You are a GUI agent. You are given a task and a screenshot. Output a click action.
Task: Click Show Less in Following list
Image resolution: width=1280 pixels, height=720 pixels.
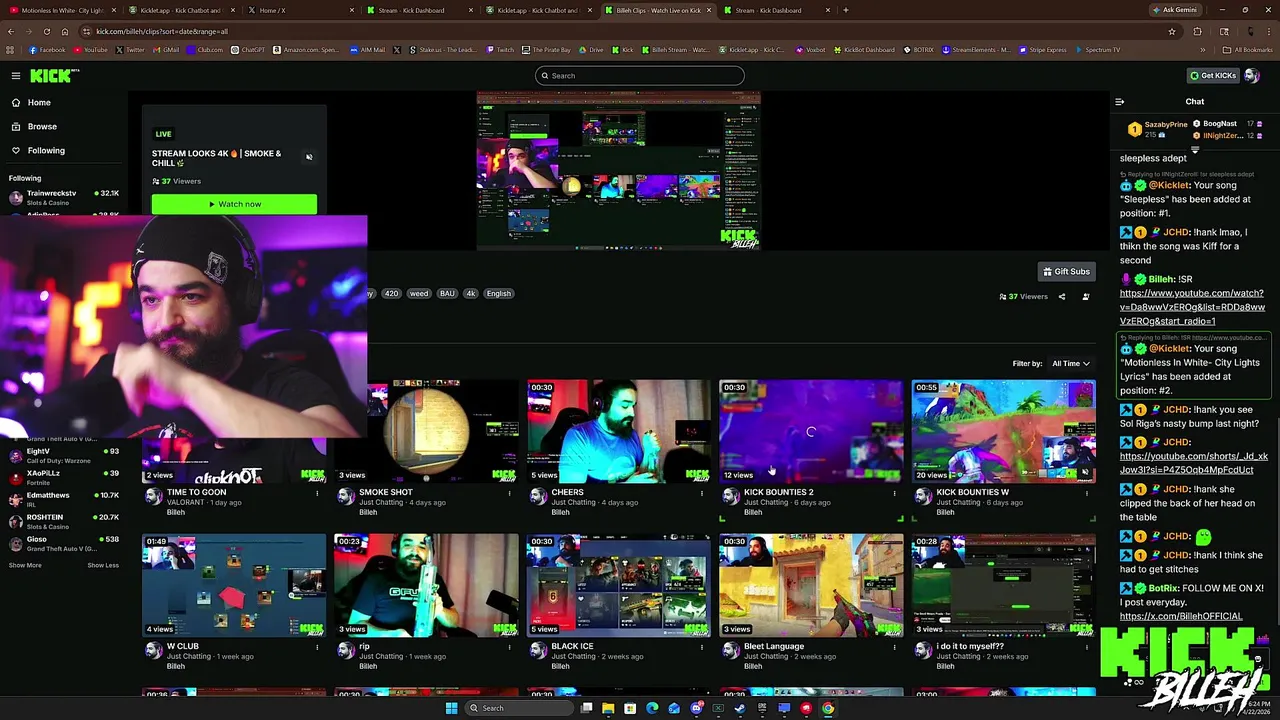click(x=103, y=565)
